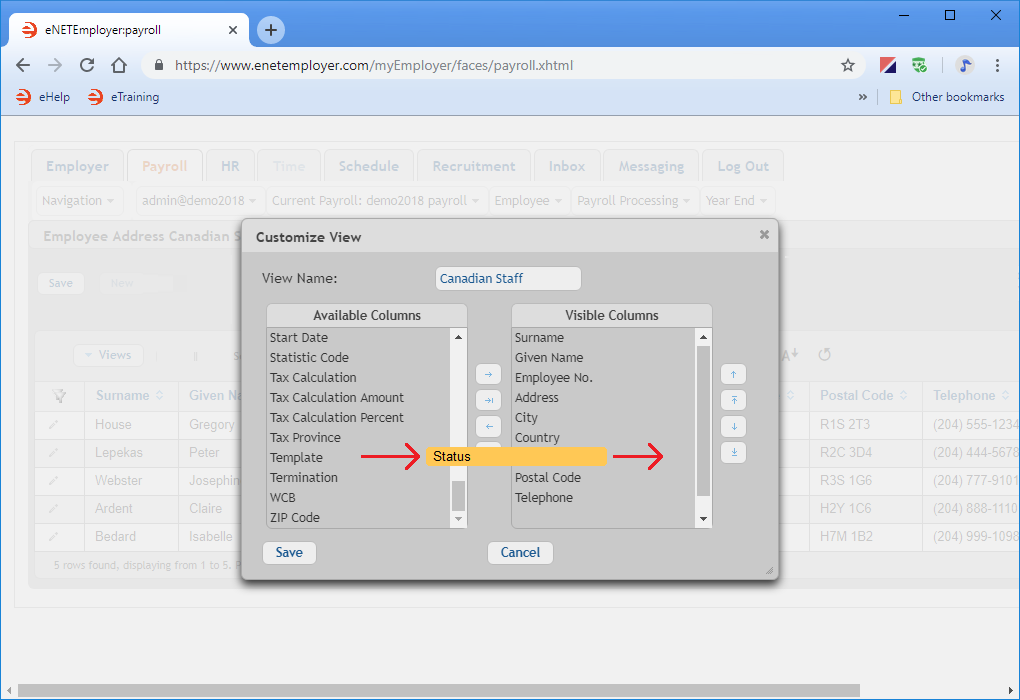
Task: Select Postal Code in Visible Columns
Action: [547, 478]
